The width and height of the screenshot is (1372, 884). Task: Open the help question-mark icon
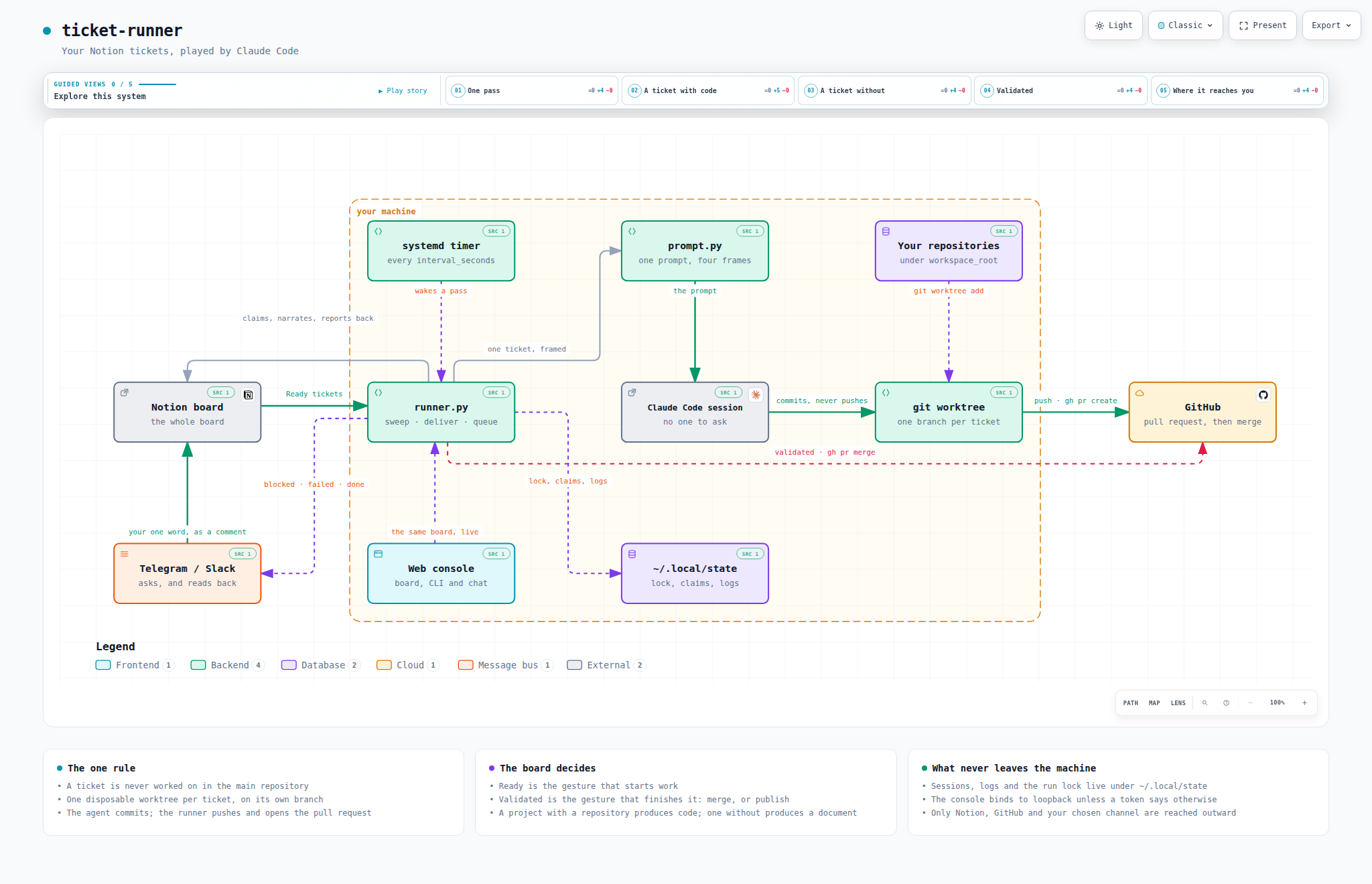(x=1226, y=703)
